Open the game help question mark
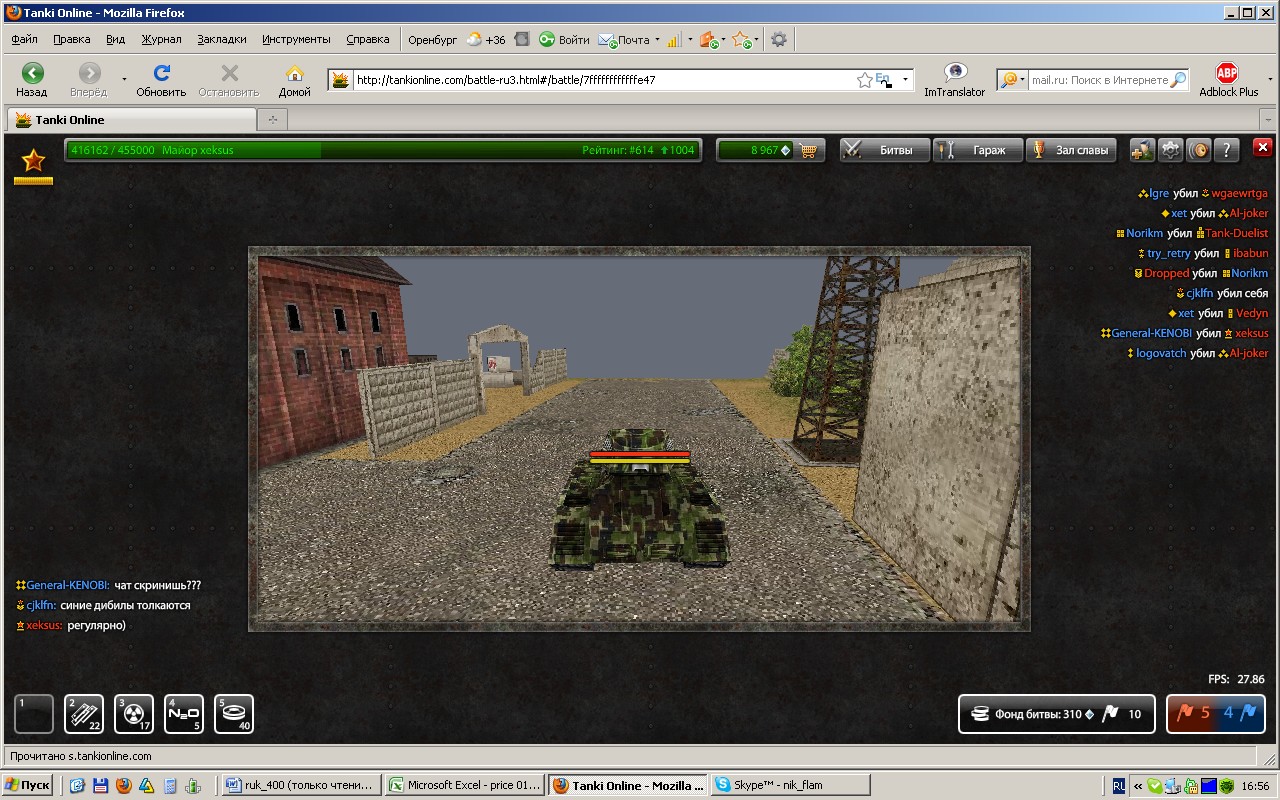 1227,150
